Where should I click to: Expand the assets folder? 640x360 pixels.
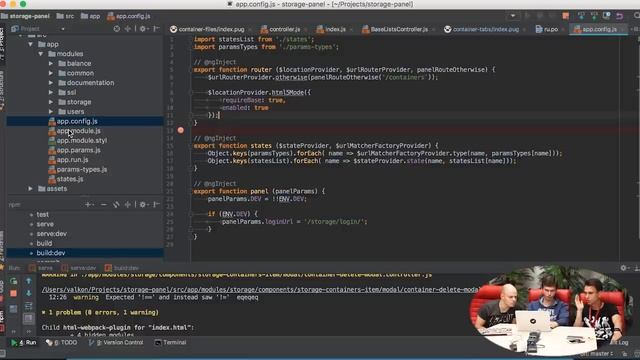coord(31,189)
